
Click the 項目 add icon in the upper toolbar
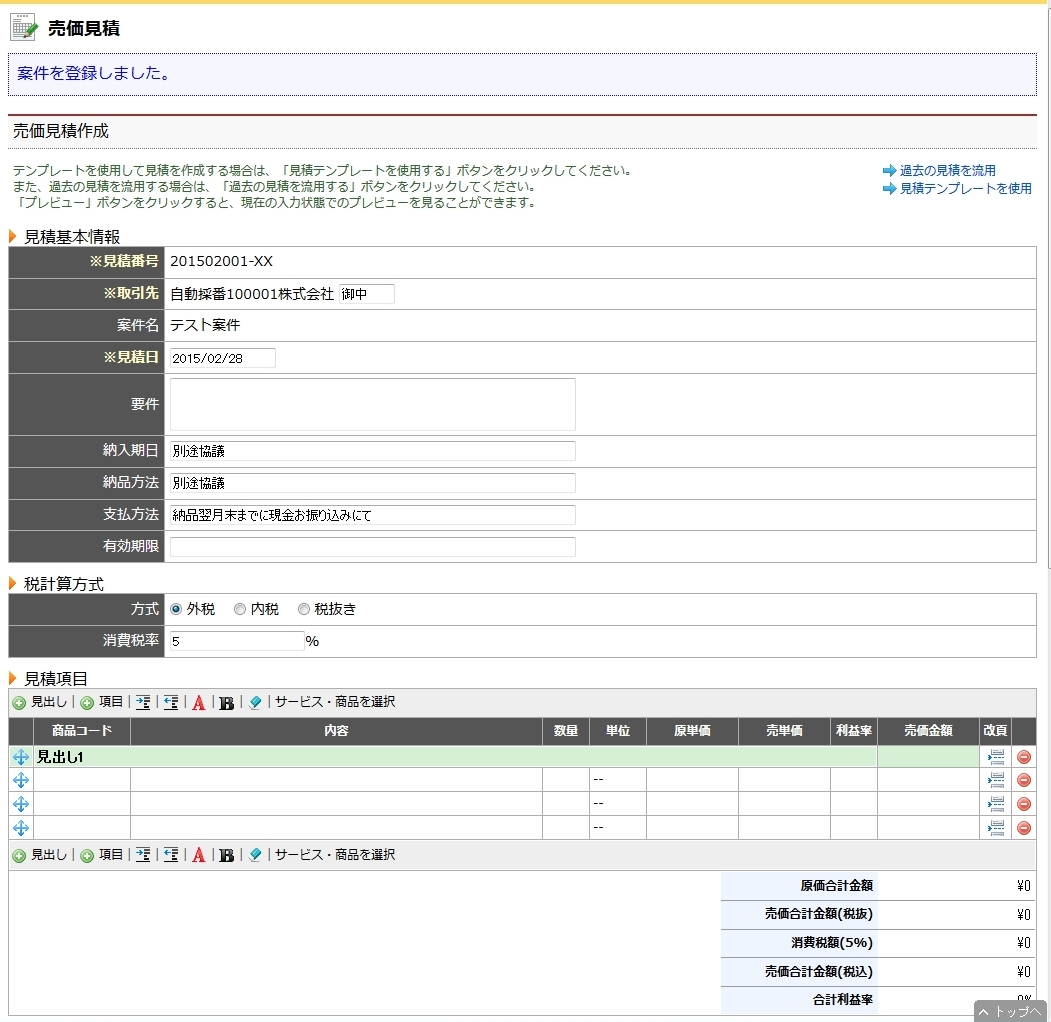[87, 703]
